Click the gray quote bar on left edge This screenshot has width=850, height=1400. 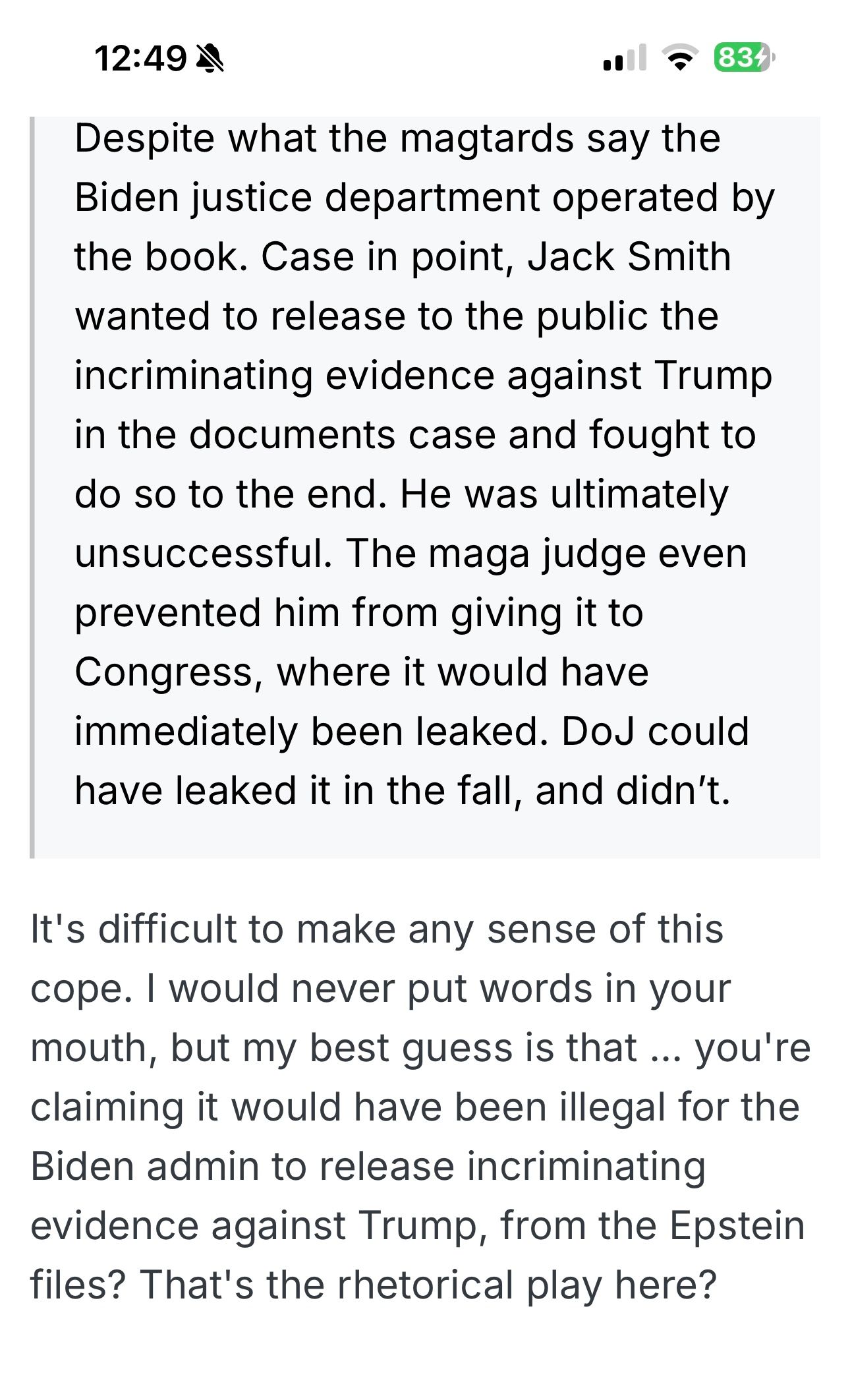pos(32,487)
